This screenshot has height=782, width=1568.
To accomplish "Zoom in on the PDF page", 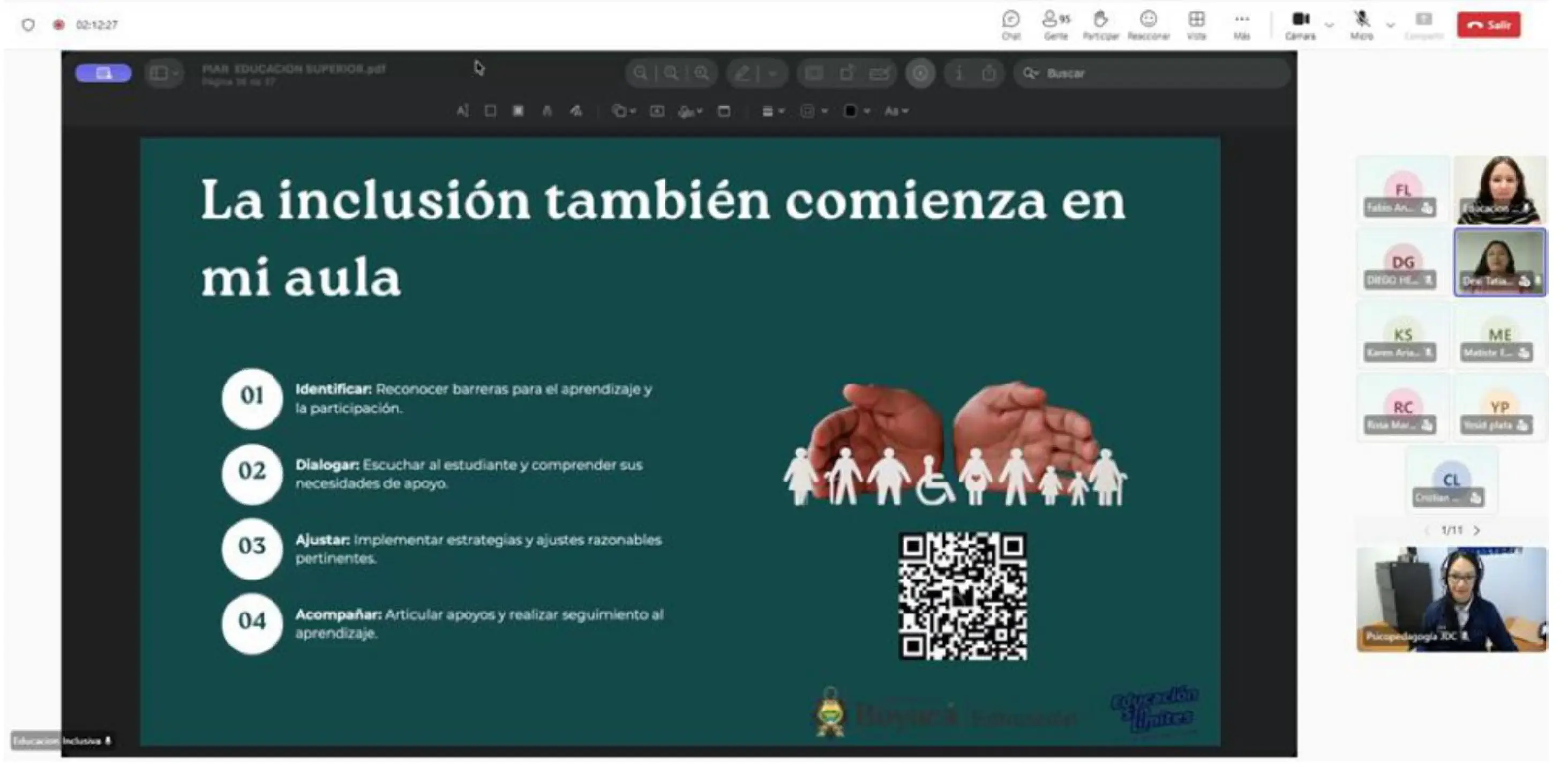I will point(702,73).
